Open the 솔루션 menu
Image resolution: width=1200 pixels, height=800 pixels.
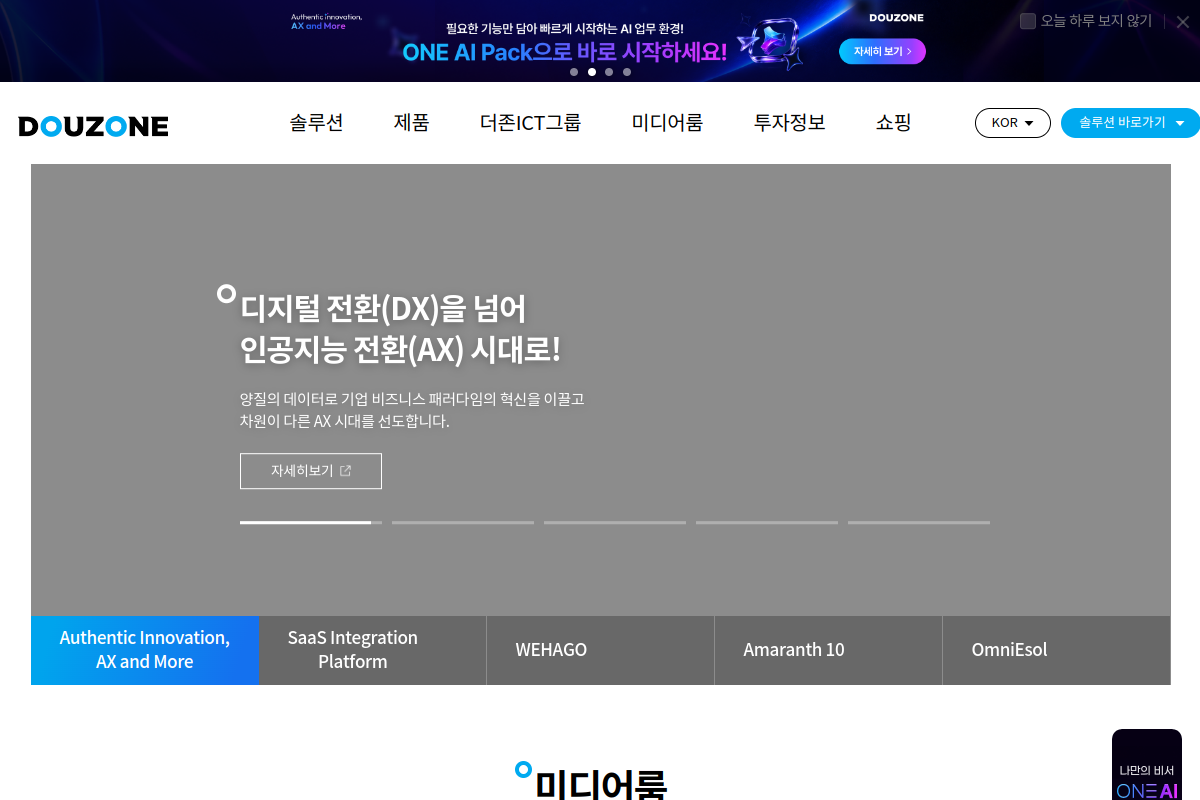(316, 123)
